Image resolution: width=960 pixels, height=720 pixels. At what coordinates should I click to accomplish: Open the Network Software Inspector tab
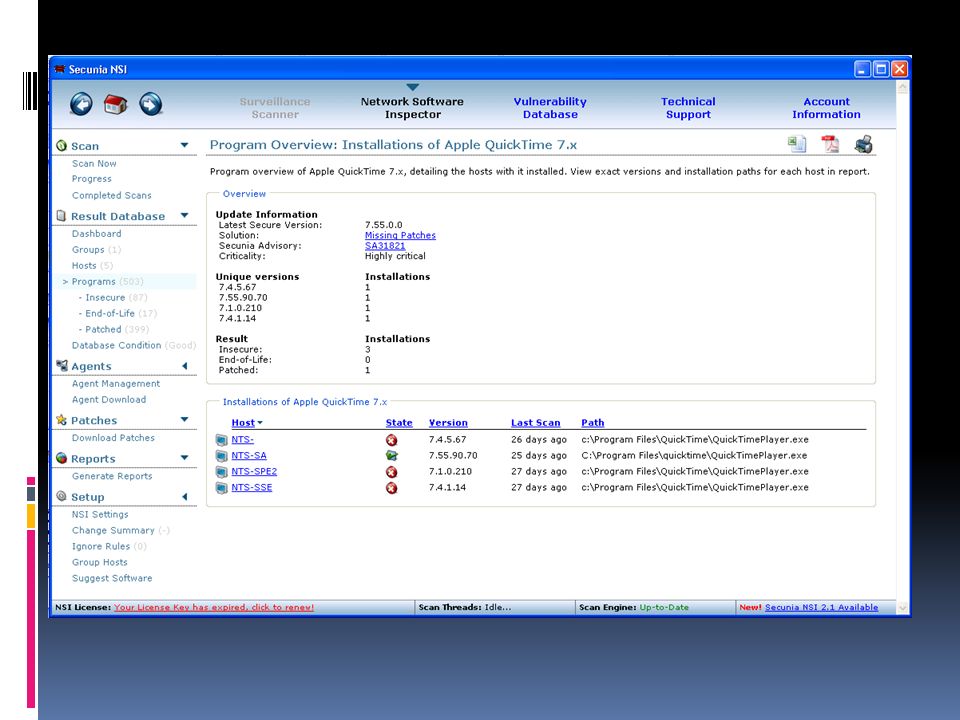point(412,108)
